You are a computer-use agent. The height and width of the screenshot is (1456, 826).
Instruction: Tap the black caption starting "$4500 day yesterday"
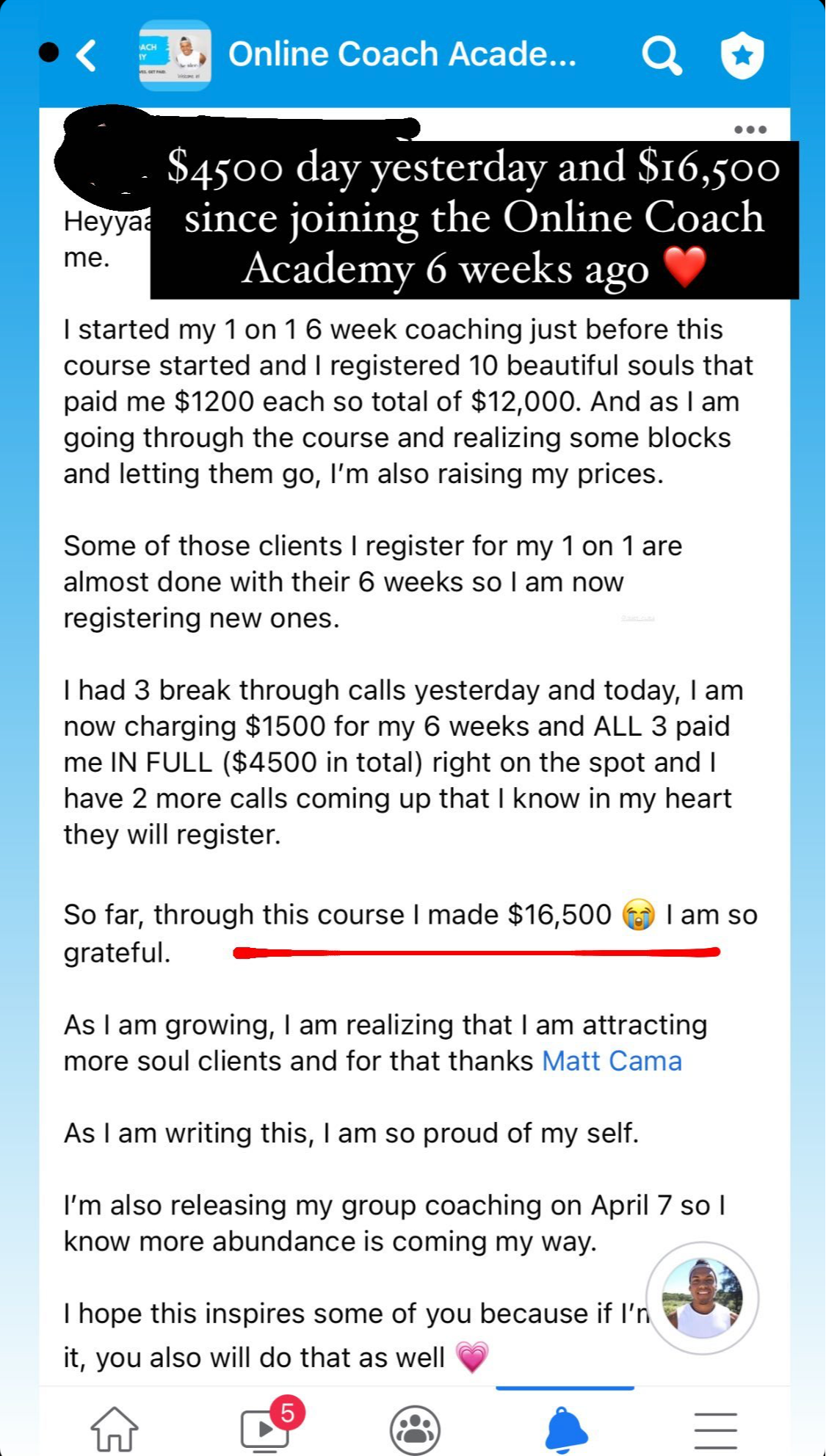[474, 219]
